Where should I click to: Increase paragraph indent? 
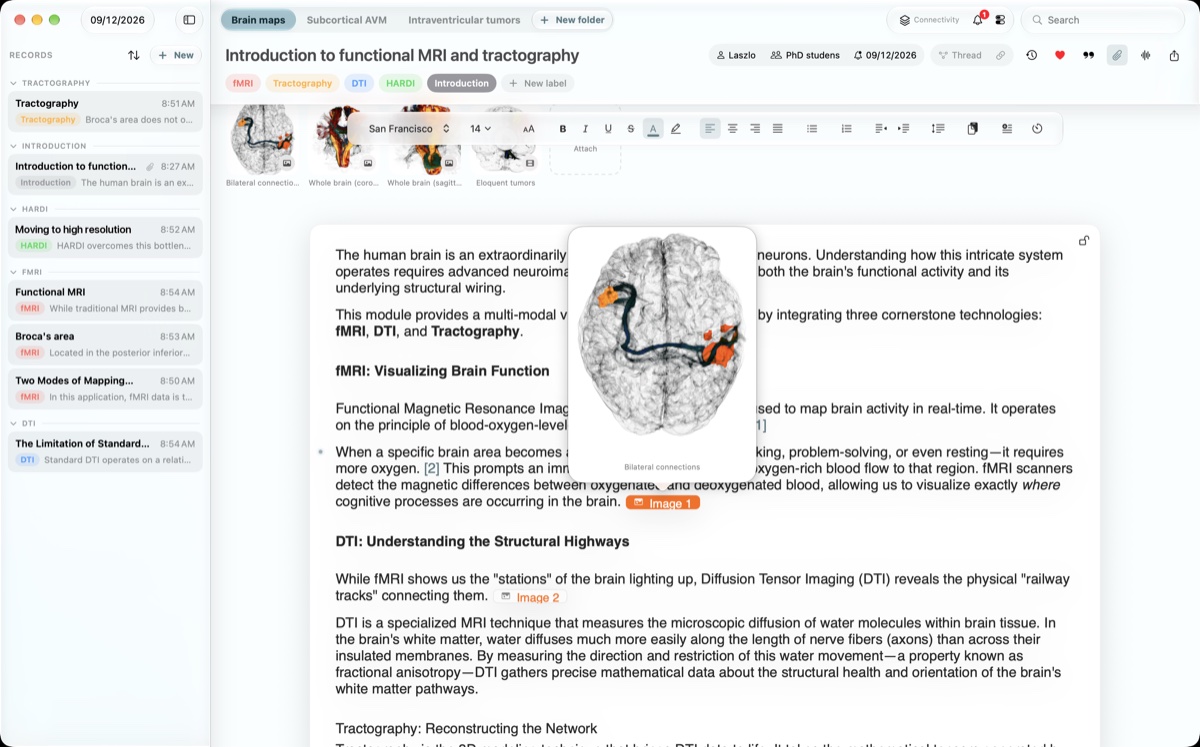pyautogui.click(x=903, y=128)
